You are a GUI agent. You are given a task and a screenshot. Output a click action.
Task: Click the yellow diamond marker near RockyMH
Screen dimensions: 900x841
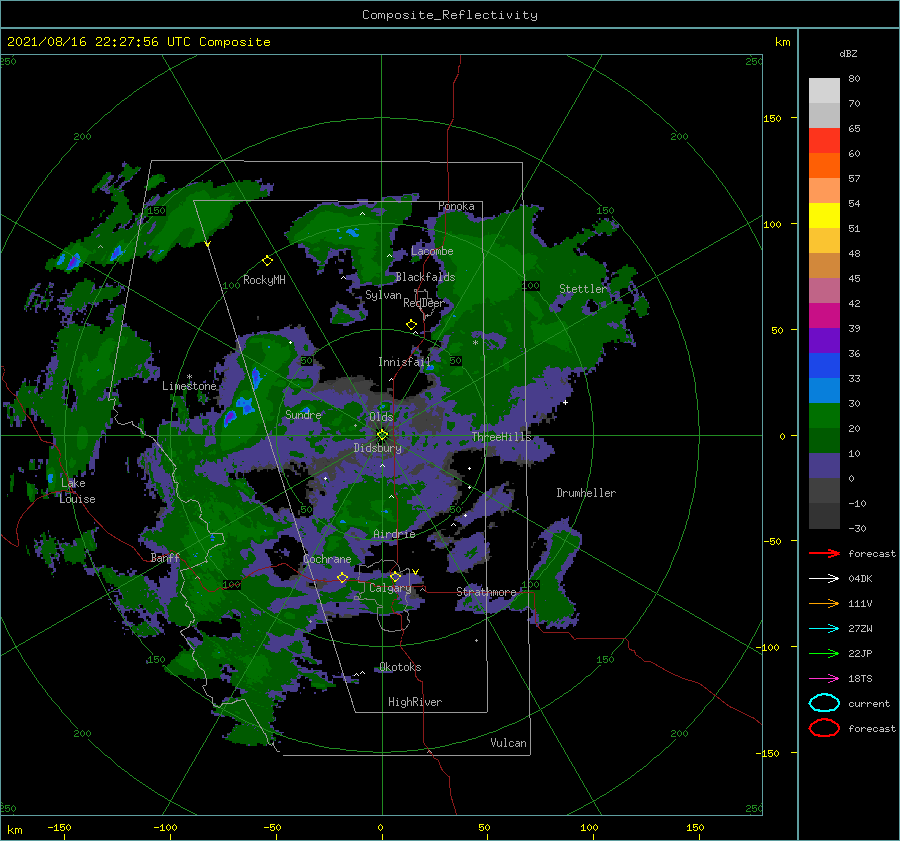(x=267, y=261)
